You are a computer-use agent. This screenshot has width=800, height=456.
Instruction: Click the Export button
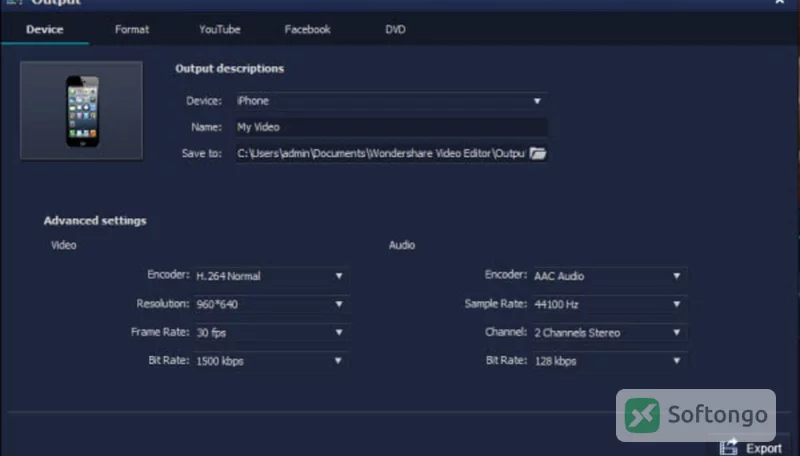tap(751, 448)
